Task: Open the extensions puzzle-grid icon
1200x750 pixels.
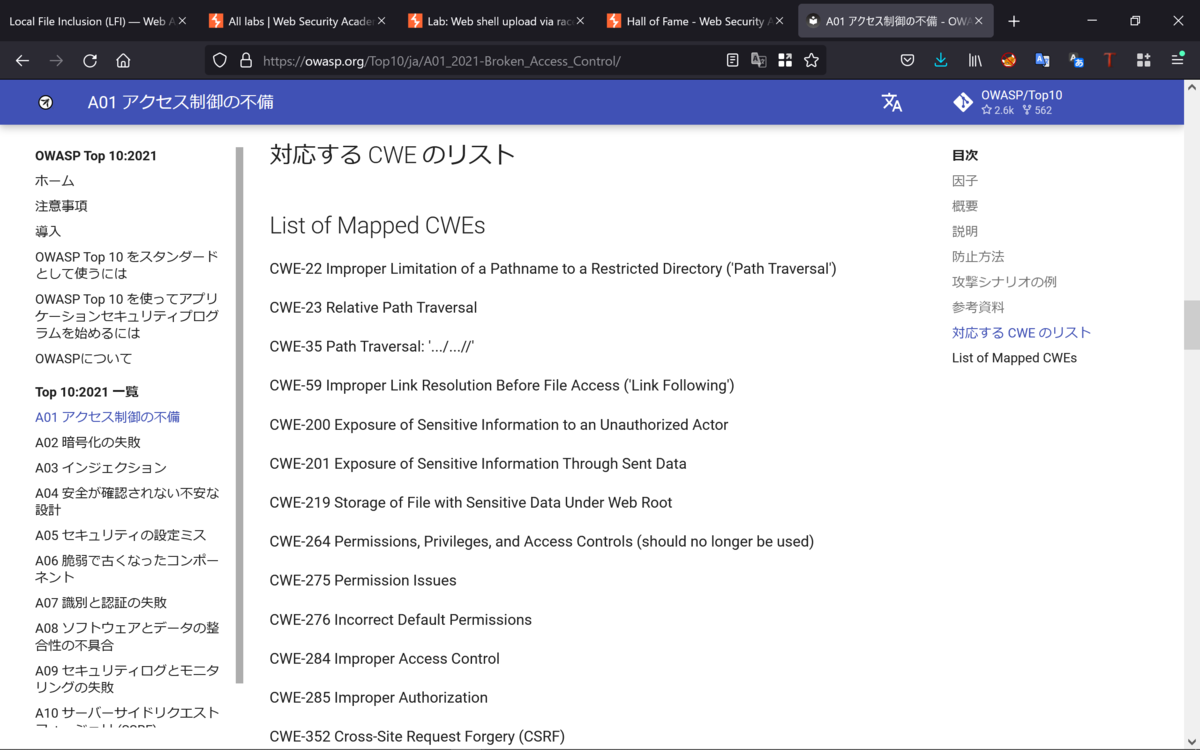Action: click(1143, 60)
